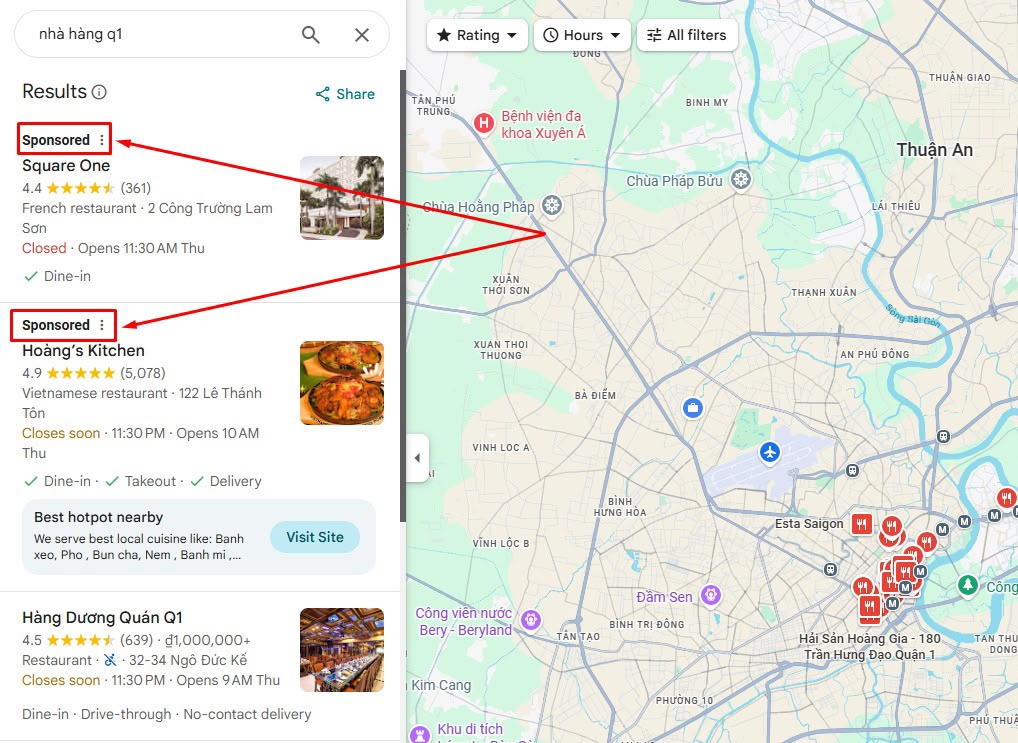The width and height of the screenshot is (1018, 743).
Task: Open the info icon next to Results heading
Action: [x=99, y=91]
